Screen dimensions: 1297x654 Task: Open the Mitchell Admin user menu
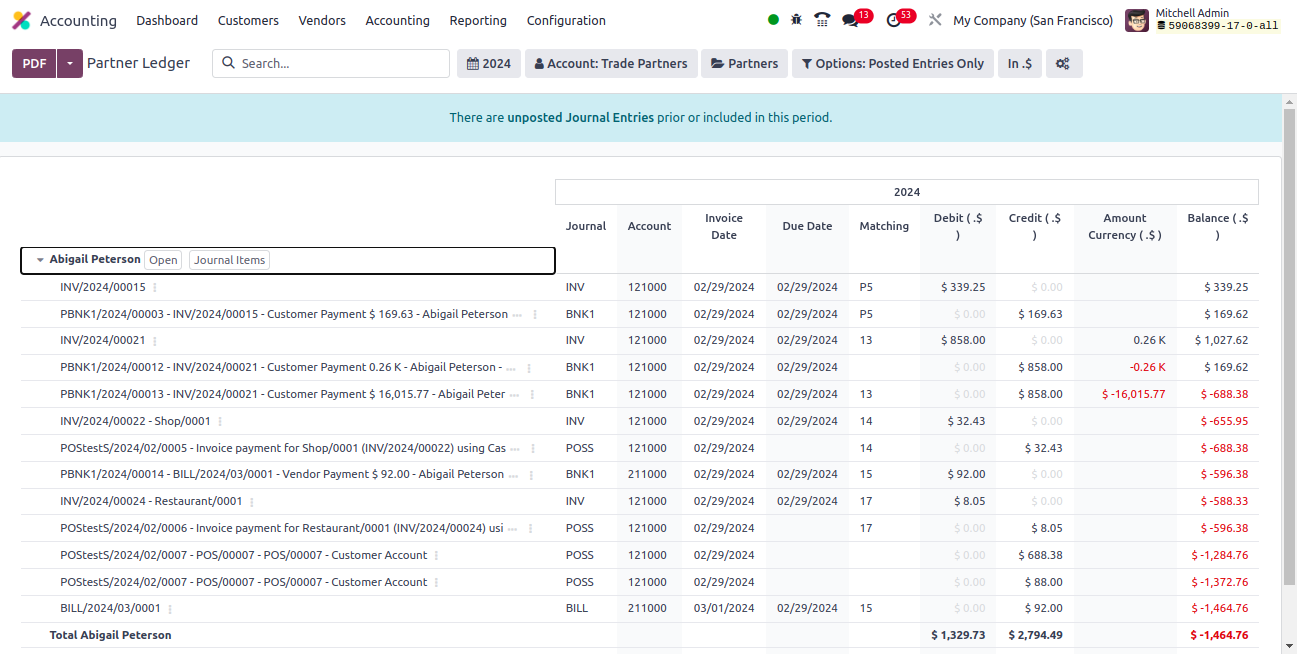[x=1202, y=20]
